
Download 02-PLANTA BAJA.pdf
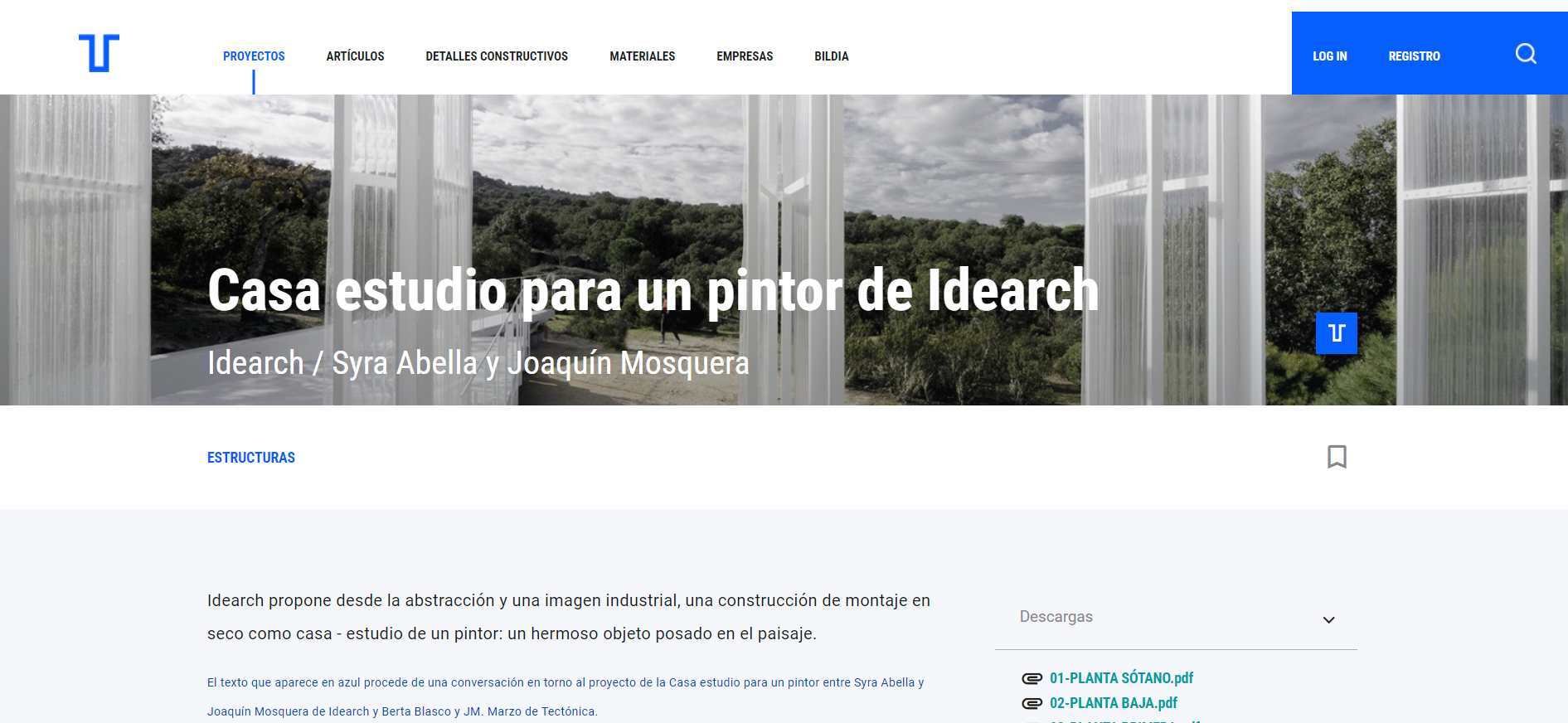(x=1114, y=703)
